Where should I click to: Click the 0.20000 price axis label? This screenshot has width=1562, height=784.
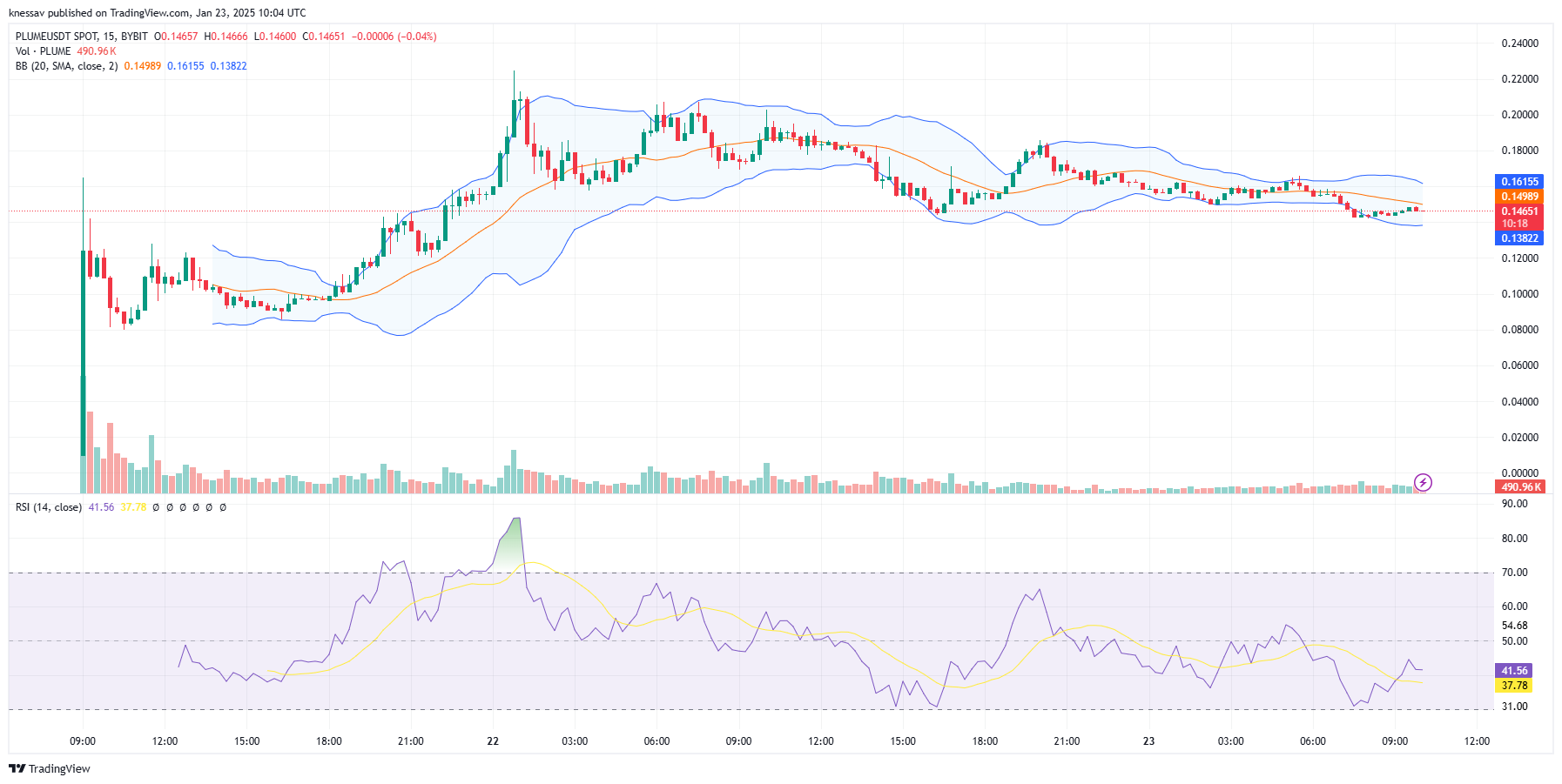[x=1520, y=115]
